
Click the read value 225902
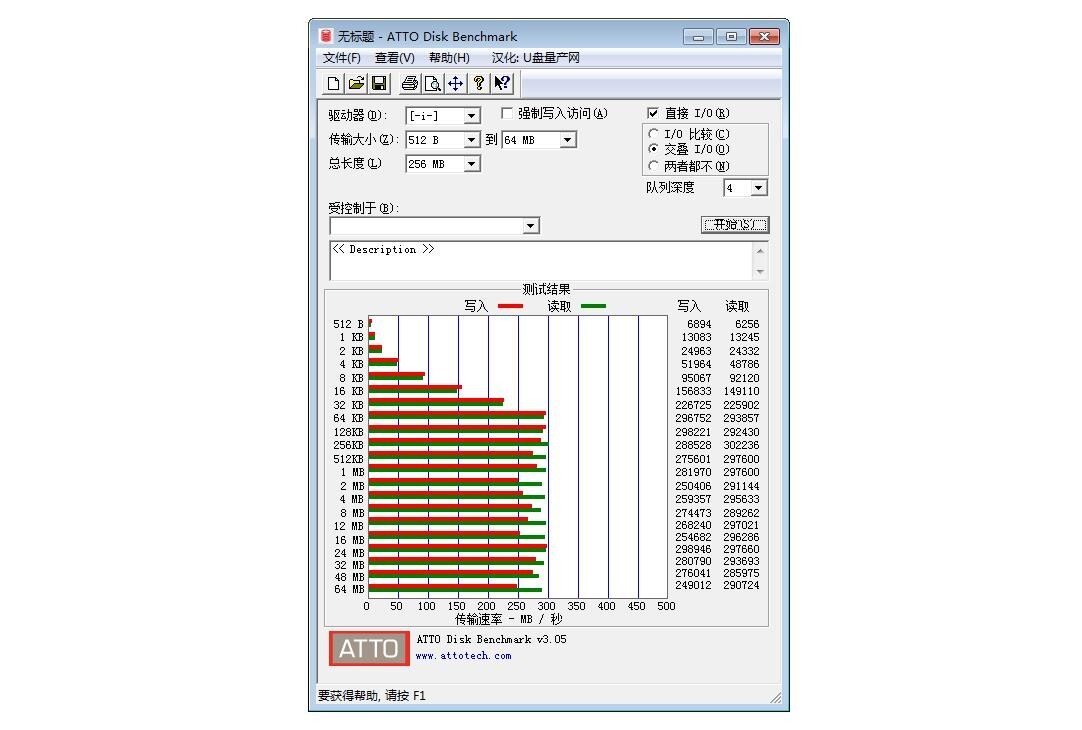[x=741, y=405]
